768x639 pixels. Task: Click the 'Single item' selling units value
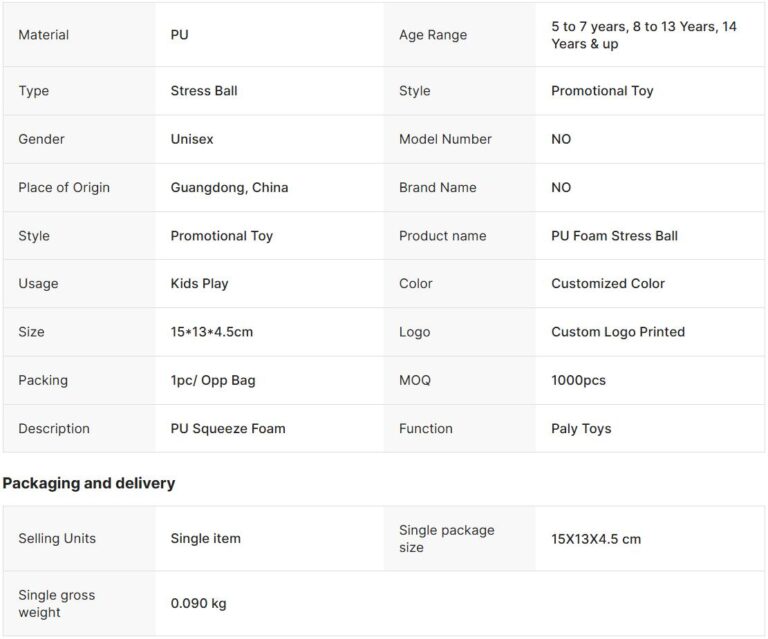[x=206, y=539]
